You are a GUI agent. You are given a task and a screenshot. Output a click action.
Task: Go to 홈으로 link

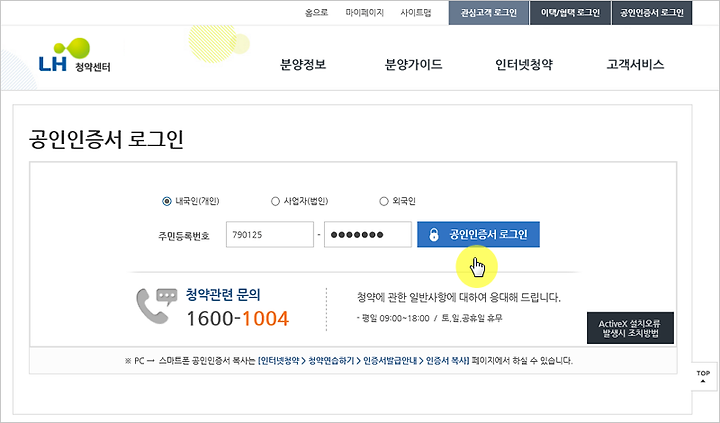316,13
